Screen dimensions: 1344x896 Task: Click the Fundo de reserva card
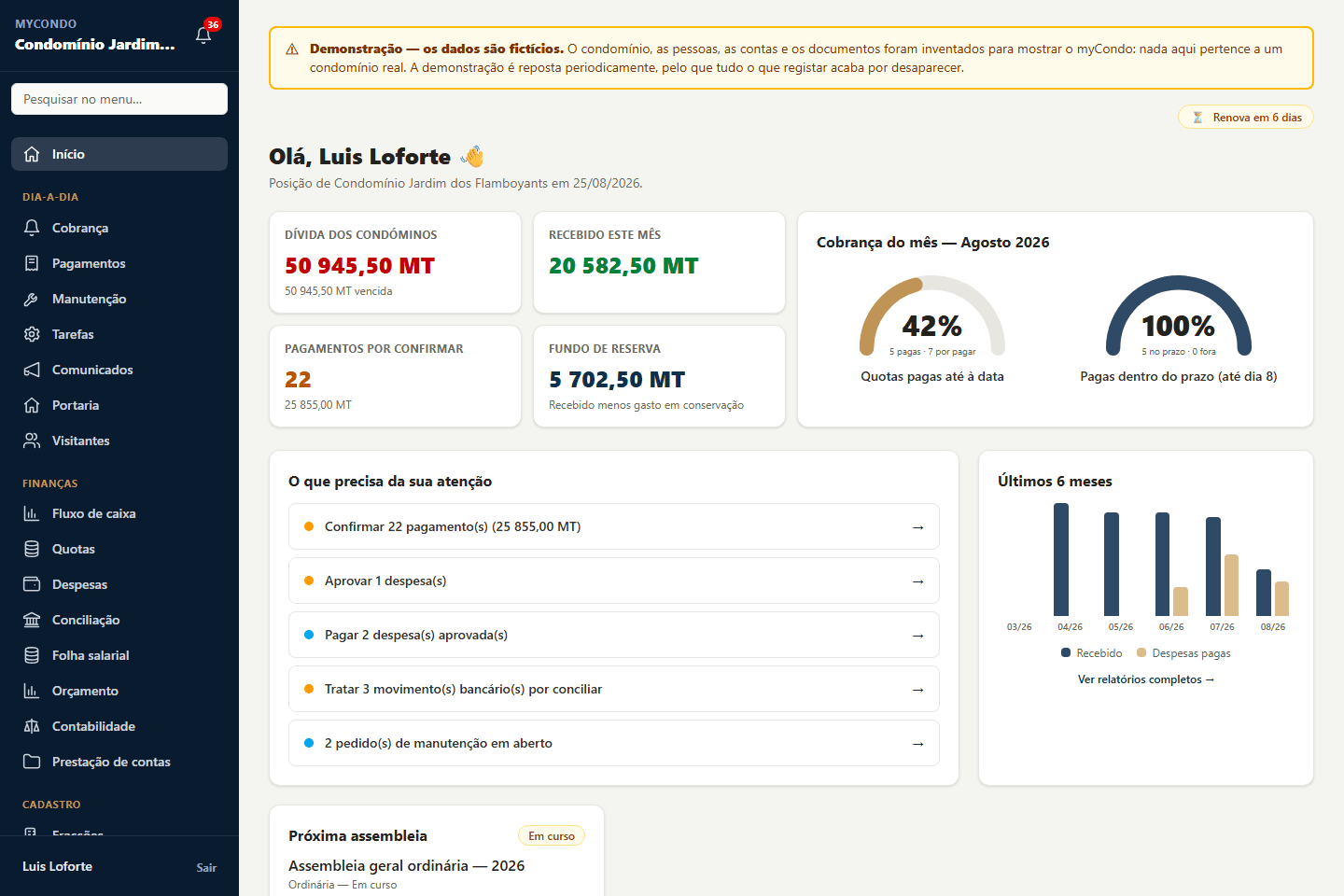pyautogui.click(x=659, y=376)
